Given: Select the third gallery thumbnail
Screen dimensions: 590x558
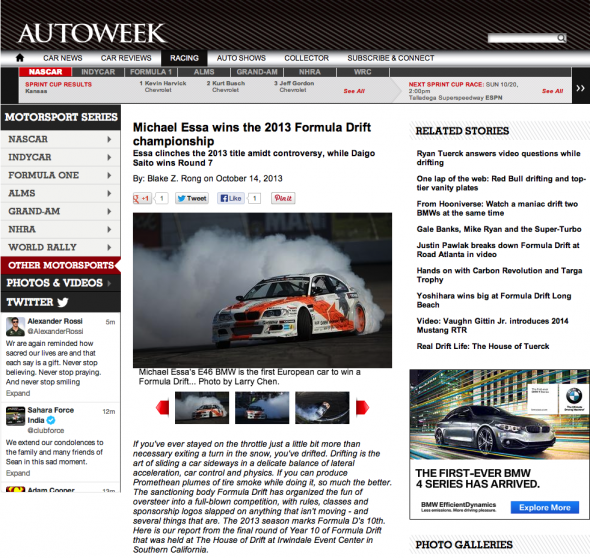Looking at the screenshot, I should (322, 408).
